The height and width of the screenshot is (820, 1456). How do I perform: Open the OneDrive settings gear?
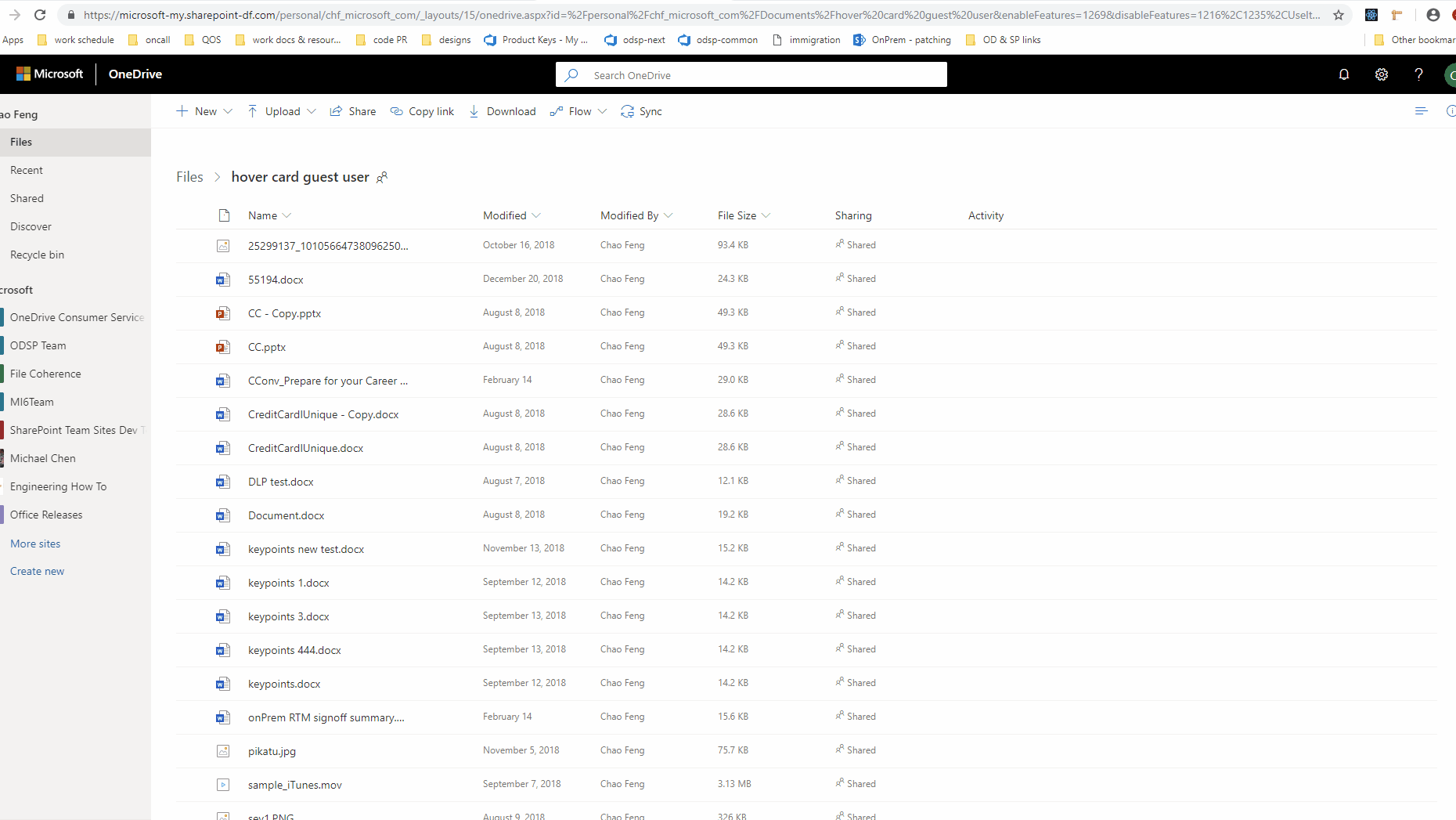coord(1382,74)
